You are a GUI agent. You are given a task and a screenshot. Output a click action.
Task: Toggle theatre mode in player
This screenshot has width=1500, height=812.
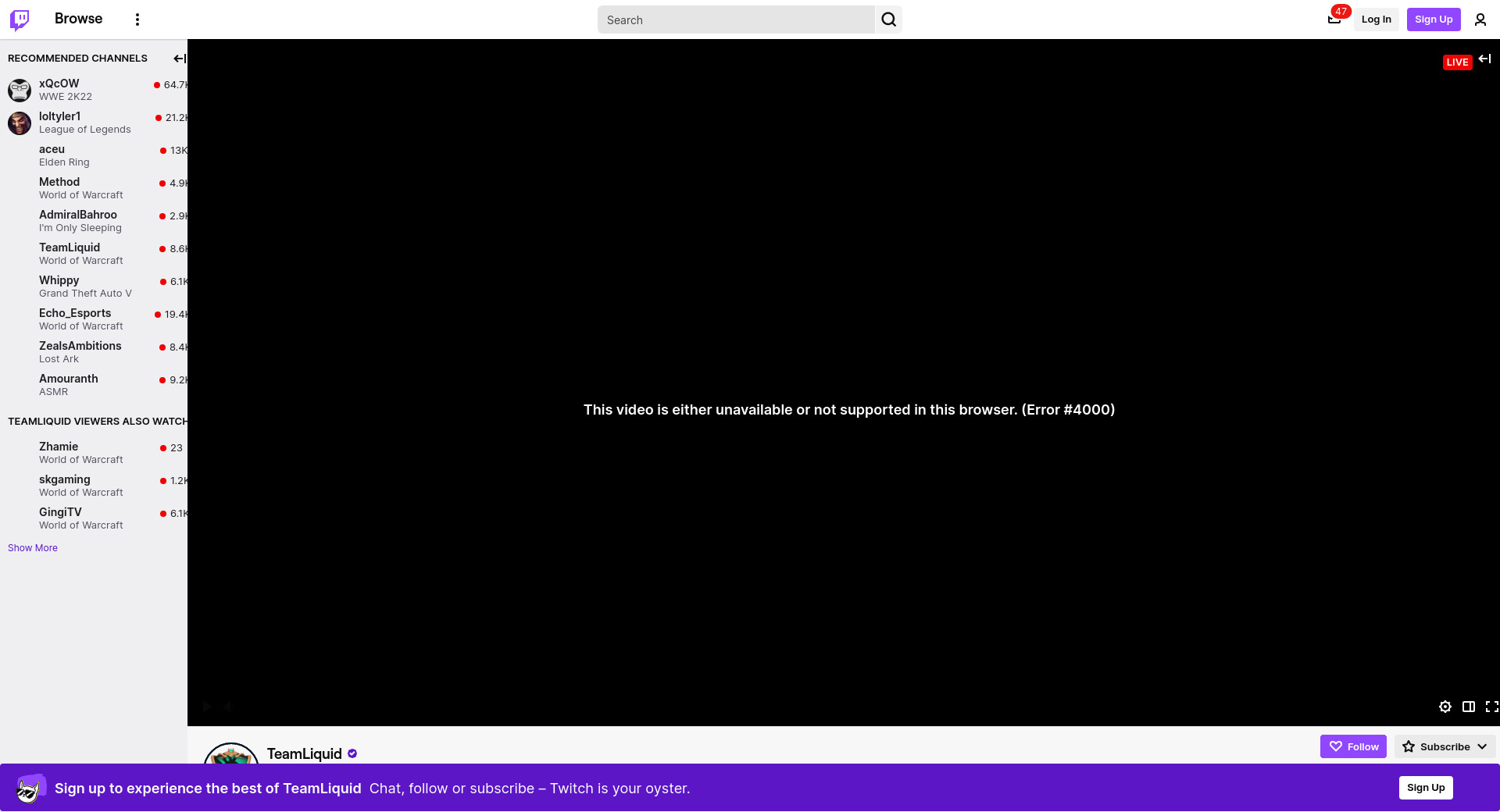[1468, 707]
